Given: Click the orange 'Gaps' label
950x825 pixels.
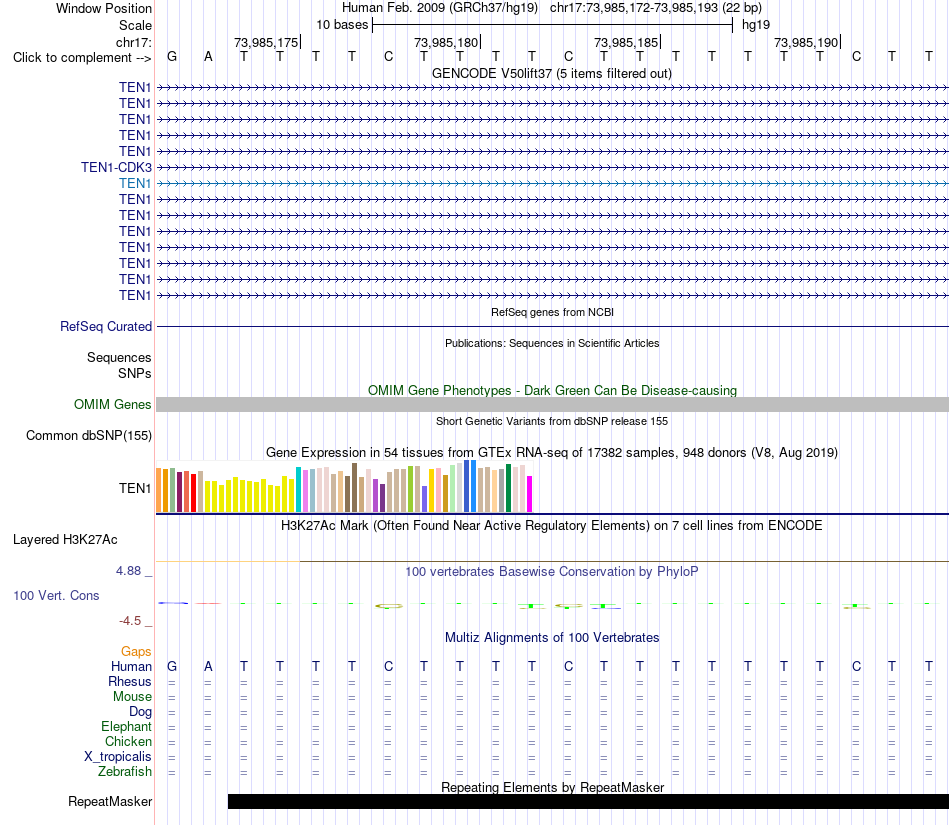Looking at the screenshot, I should pos(136,651).
